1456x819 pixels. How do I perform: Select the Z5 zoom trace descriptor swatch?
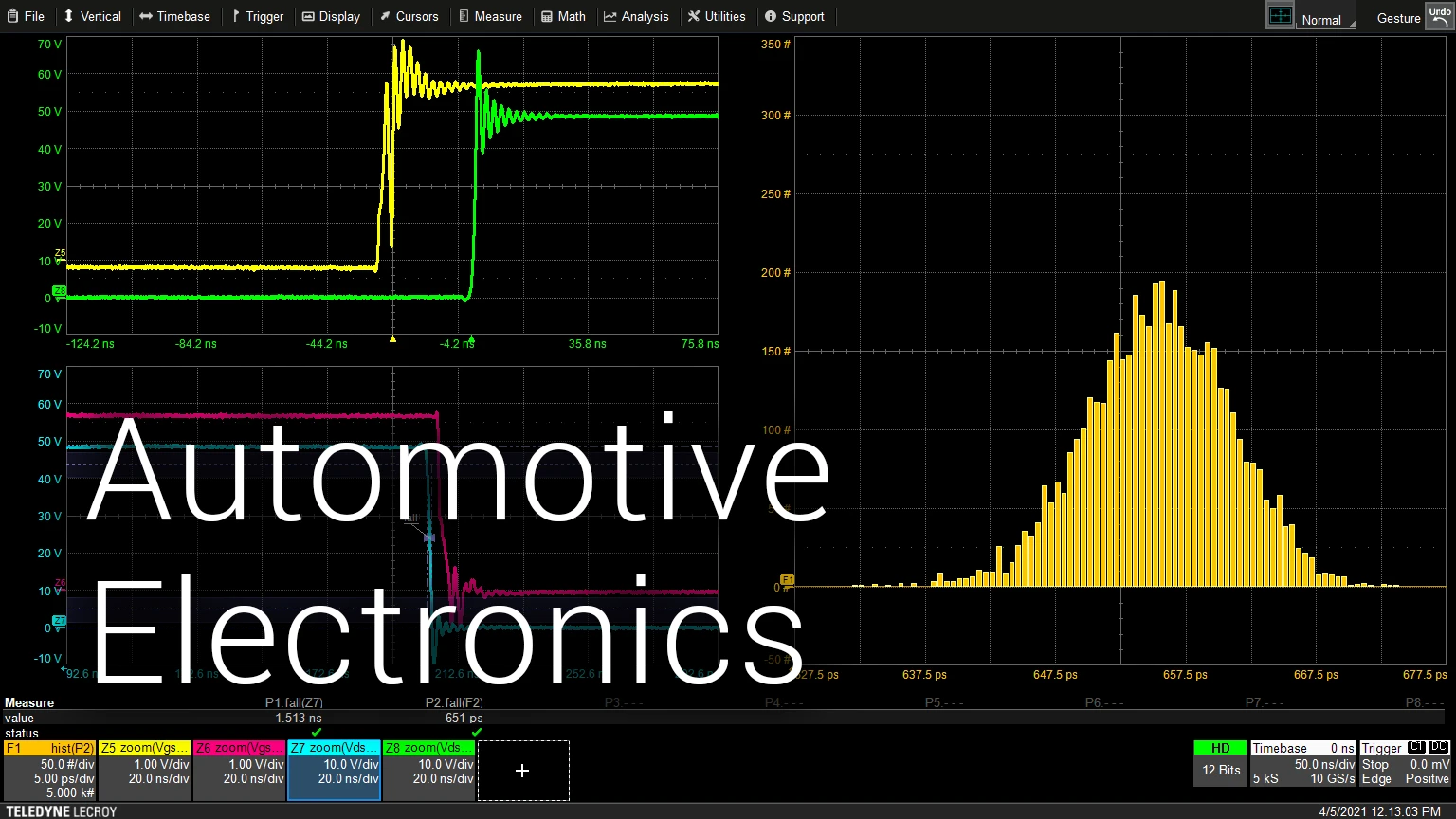[144, 748]
